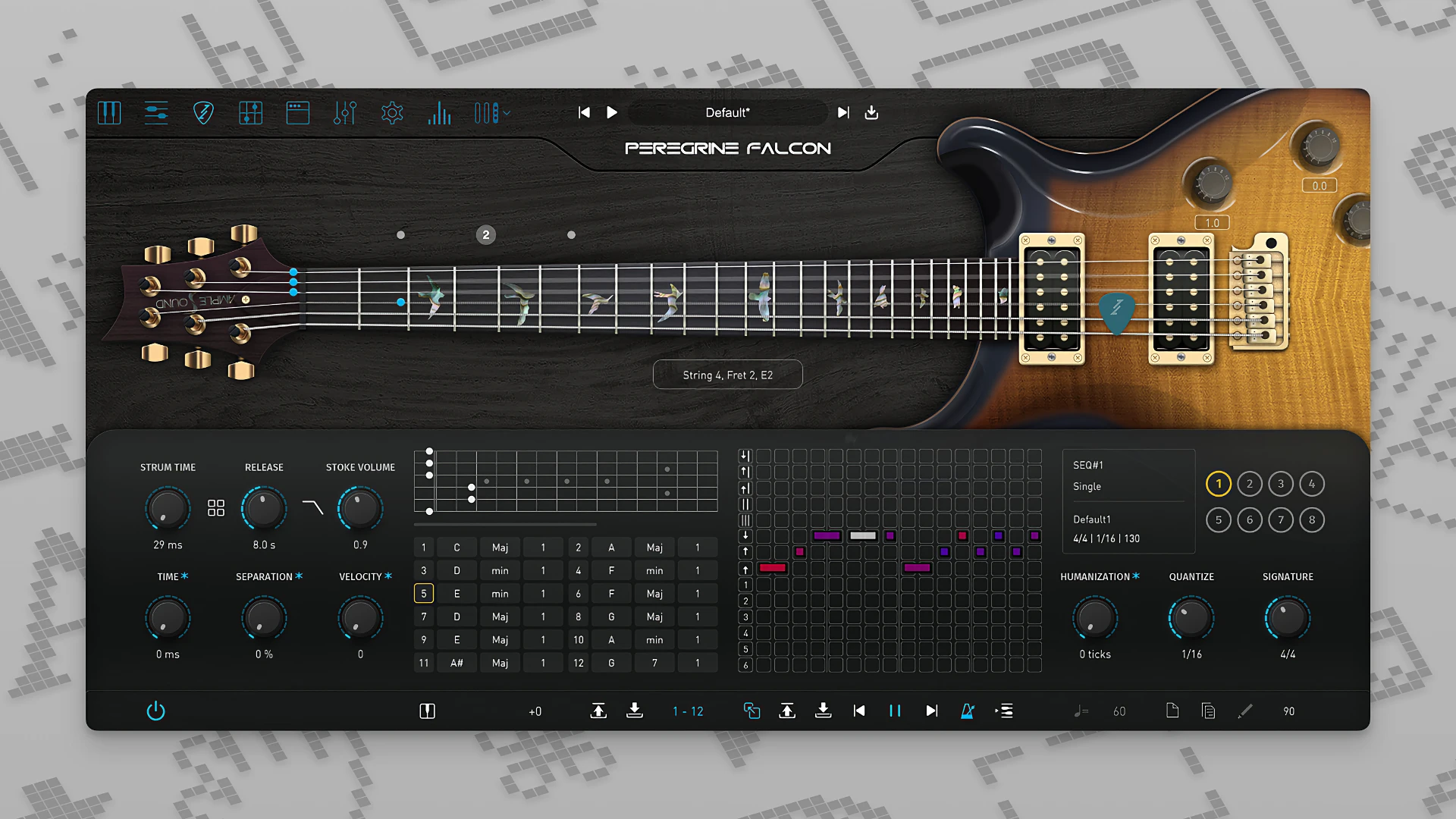Import sequence with upload icon by sequencer
Image resolution: width=1456 pixels, height=819 pixels.
pos(787,711)
